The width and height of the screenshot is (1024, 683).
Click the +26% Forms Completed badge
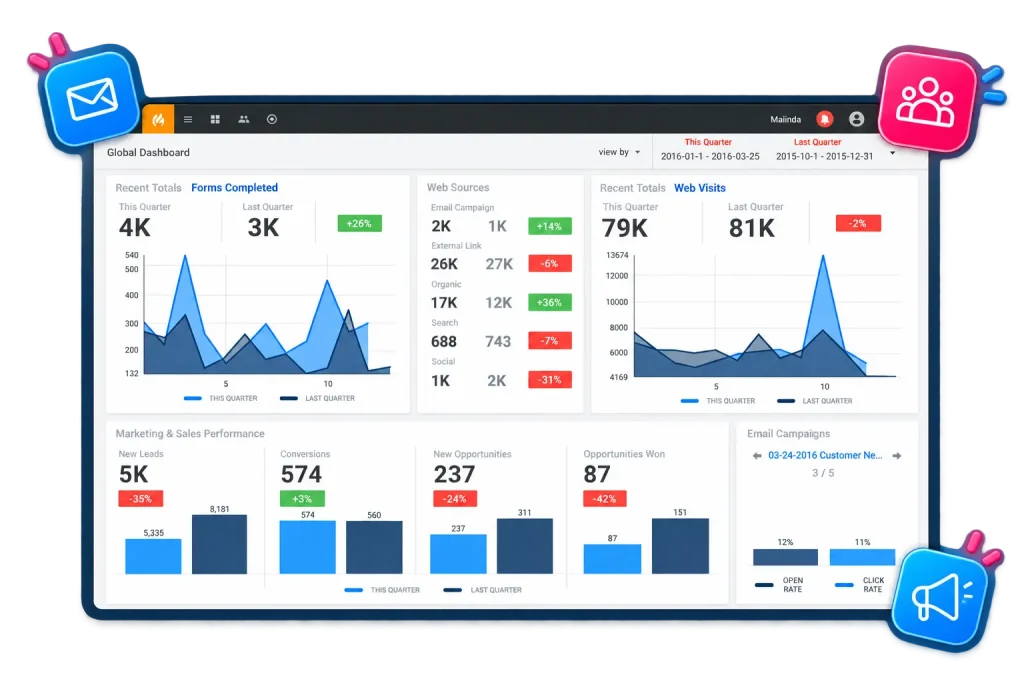coord(359,223)
